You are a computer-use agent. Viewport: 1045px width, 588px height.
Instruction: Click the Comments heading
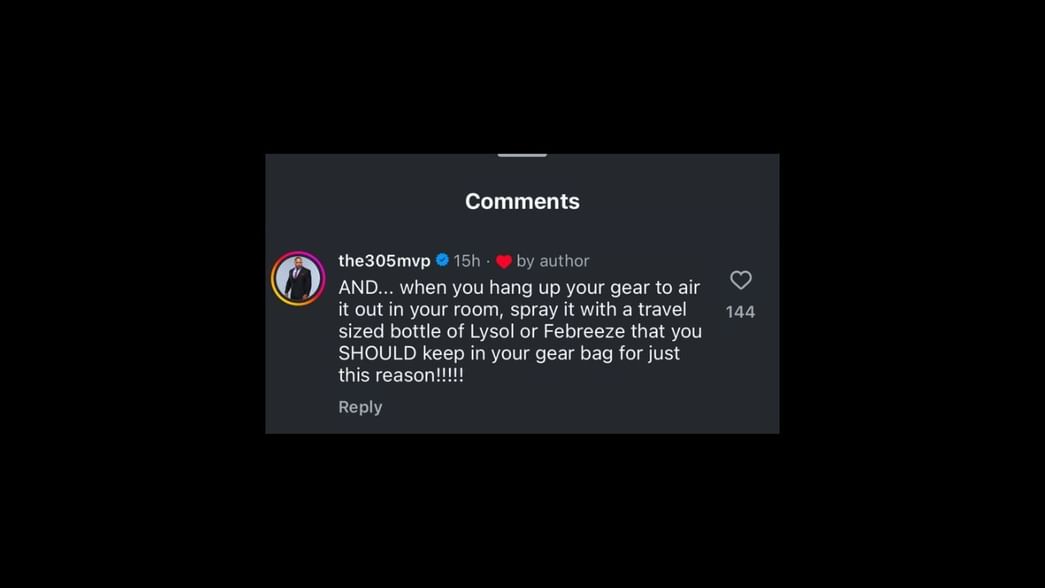[x=522, y=201]
